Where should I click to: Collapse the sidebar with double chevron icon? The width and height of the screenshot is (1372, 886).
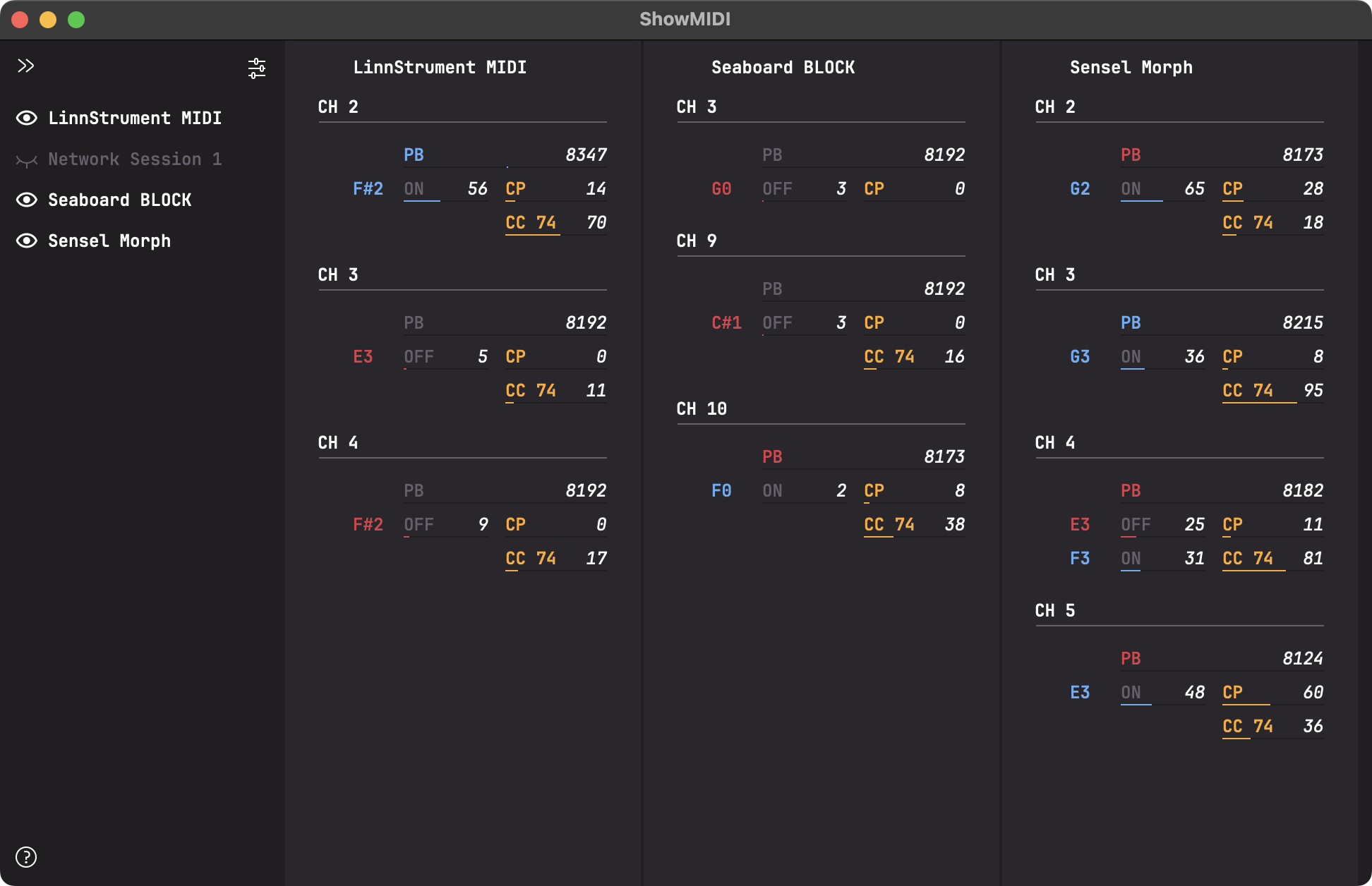click(x=26, y=66)
